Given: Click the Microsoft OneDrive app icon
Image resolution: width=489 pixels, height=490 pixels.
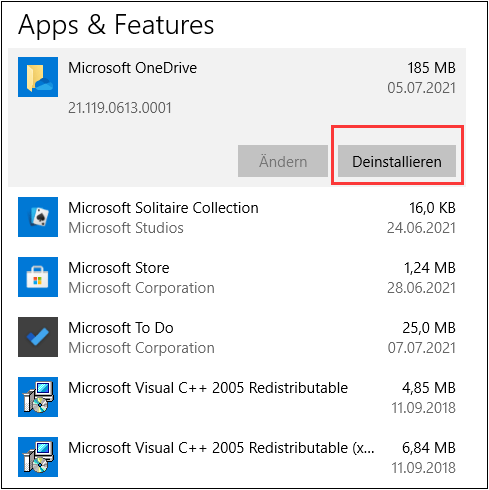Looking at the screenshot, I should [x=38, y=77].
